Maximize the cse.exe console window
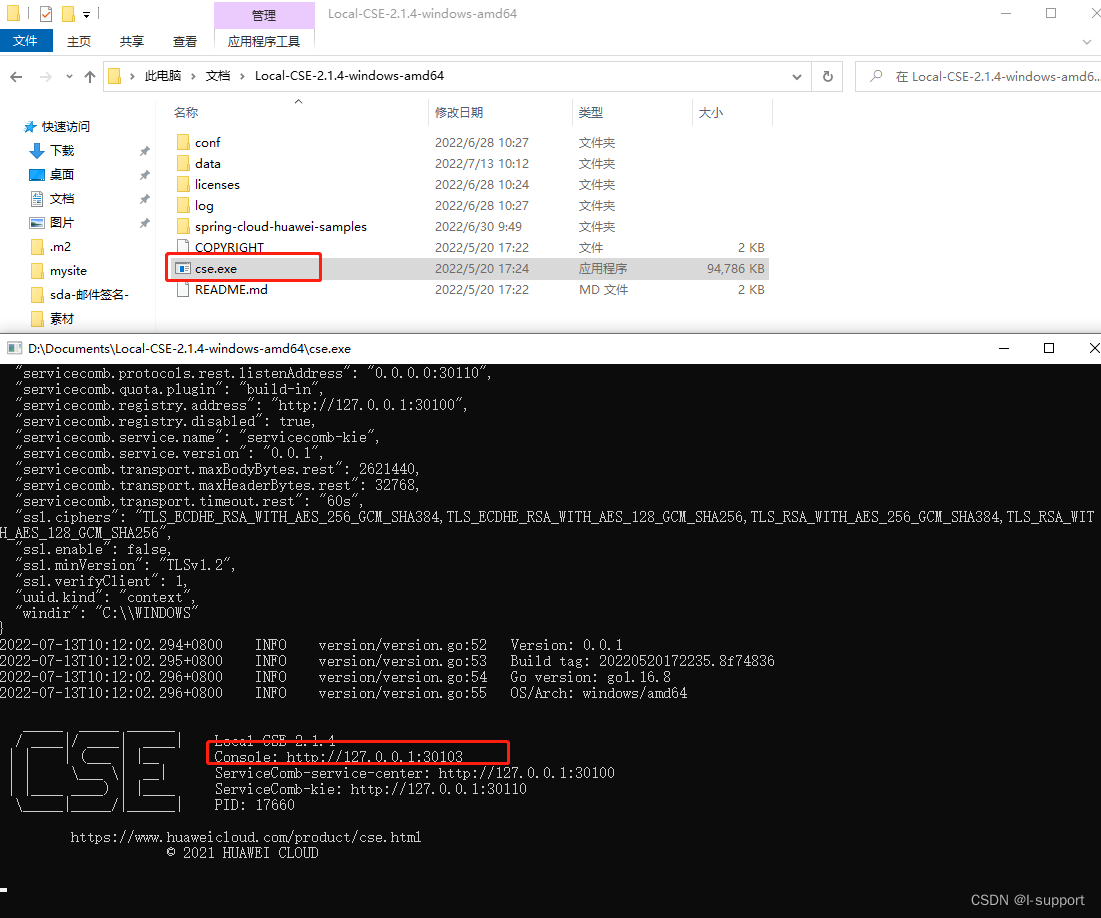1101x918 pixels. click(1049, 348)
